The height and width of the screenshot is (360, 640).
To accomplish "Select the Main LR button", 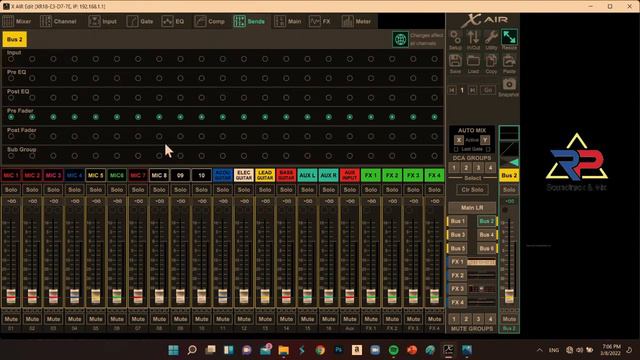I will pyautogui.click(x=472, y=208).
